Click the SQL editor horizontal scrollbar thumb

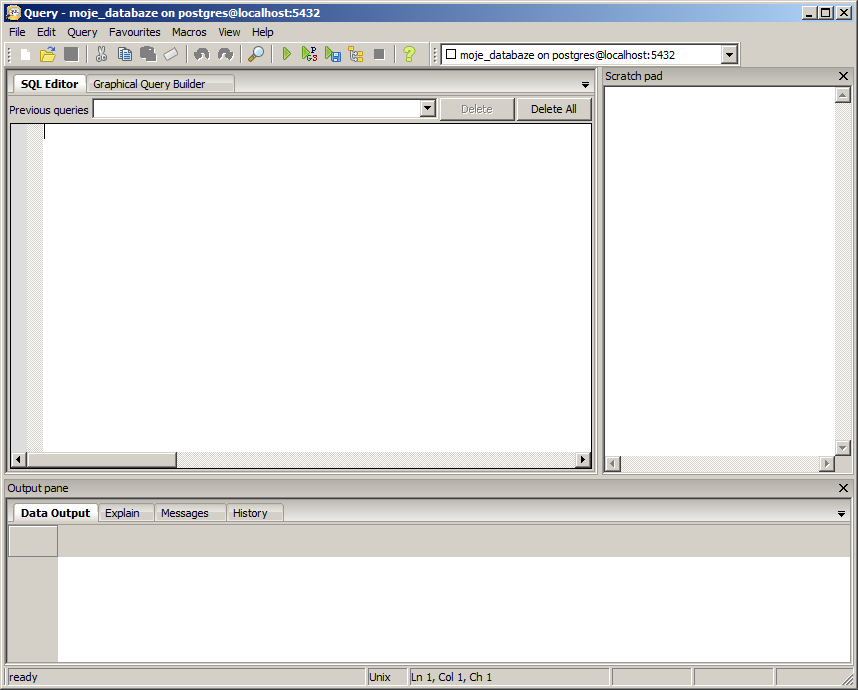pos(102,460)
